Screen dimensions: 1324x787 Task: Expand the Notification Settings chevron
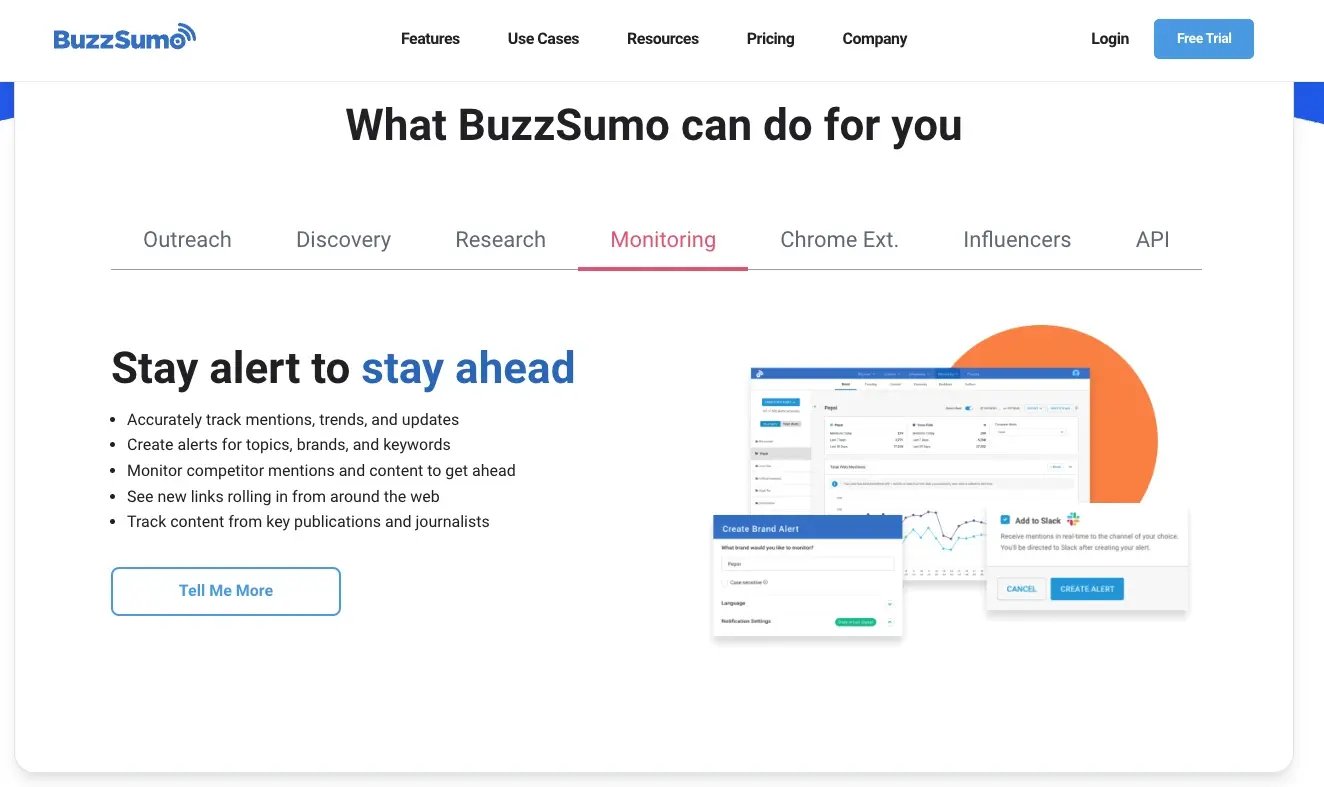890,622
